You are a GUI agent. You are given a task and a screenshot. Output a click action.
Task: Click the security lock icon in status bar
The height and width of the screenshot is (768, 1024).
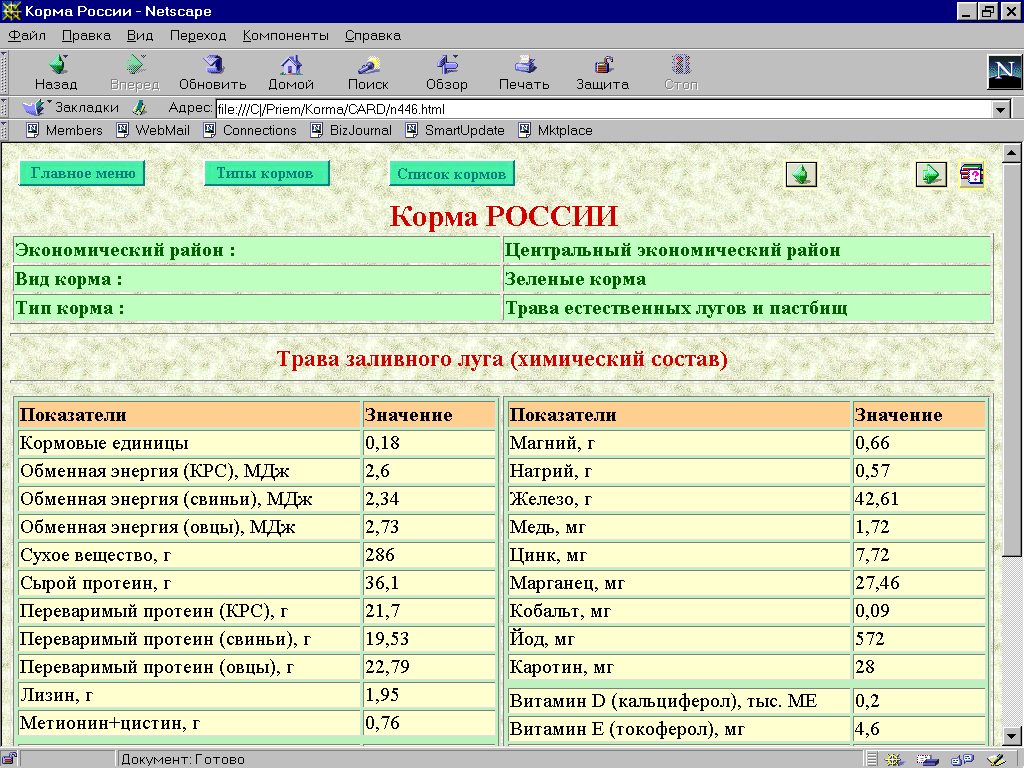[x=11, y=759]
